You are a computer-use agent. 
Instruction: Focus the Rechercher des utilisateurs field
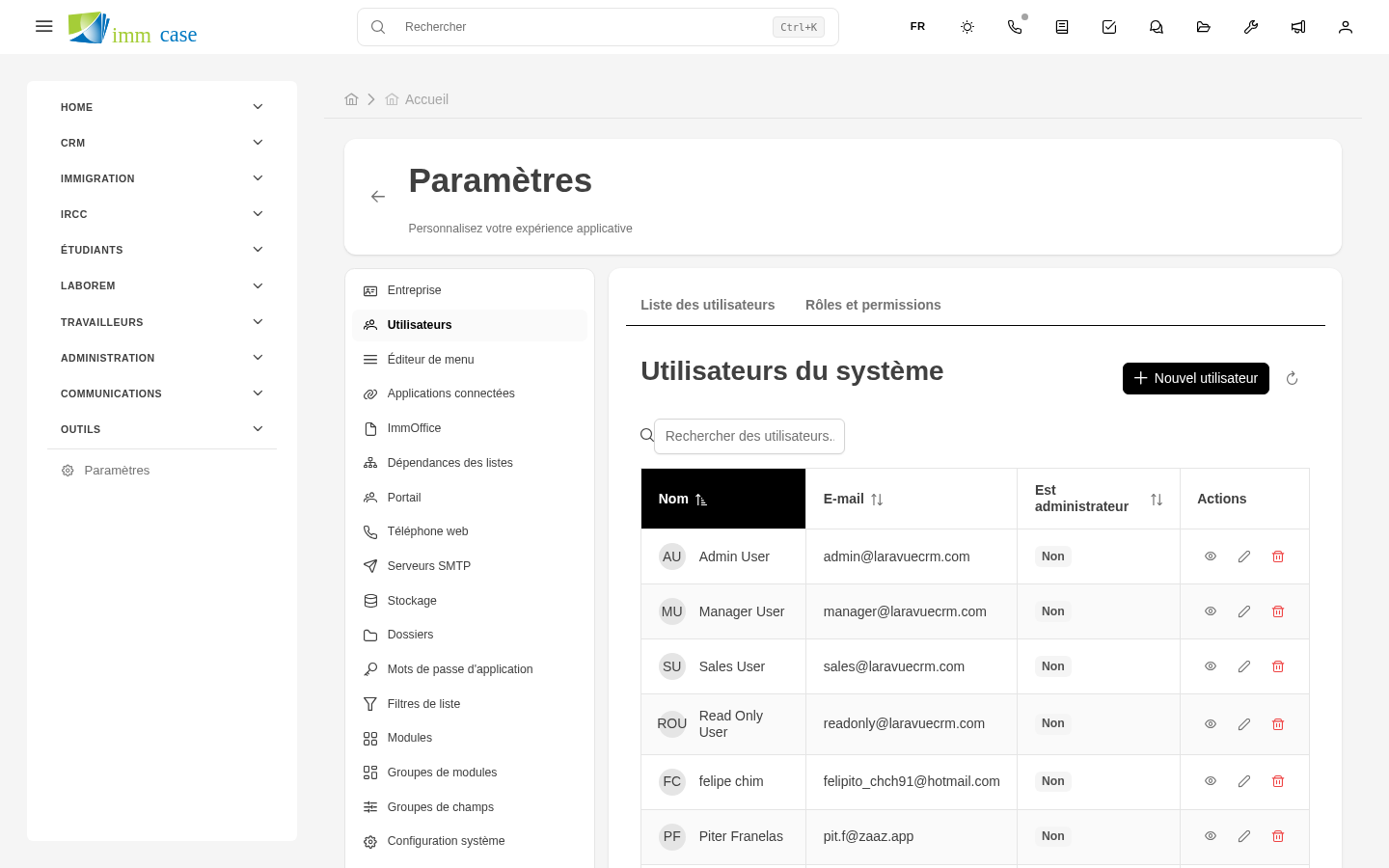click(749, 436)
